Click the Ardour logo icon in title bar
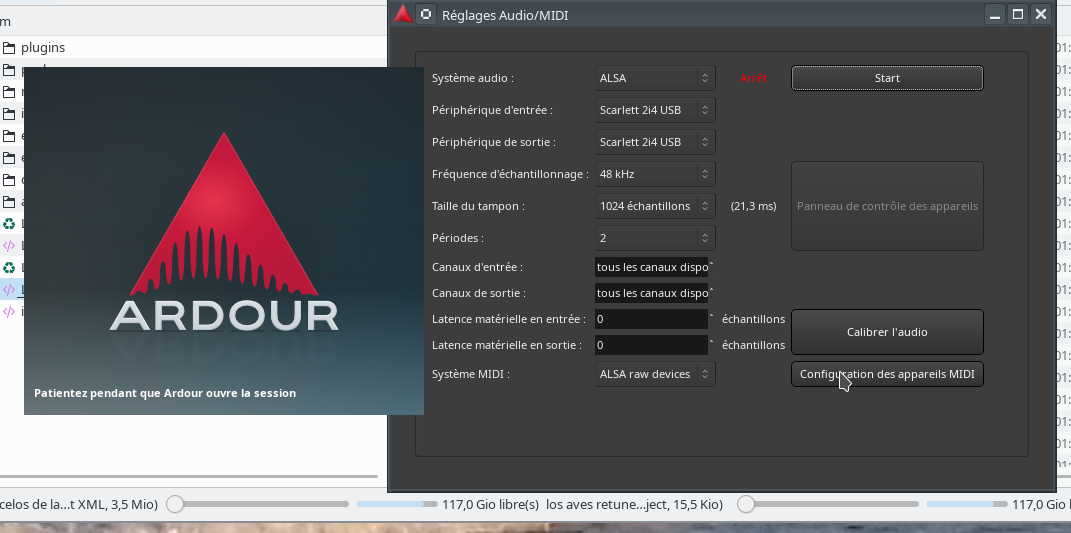The height and width of the screenshot is (533, 1071). click(404, 14)
